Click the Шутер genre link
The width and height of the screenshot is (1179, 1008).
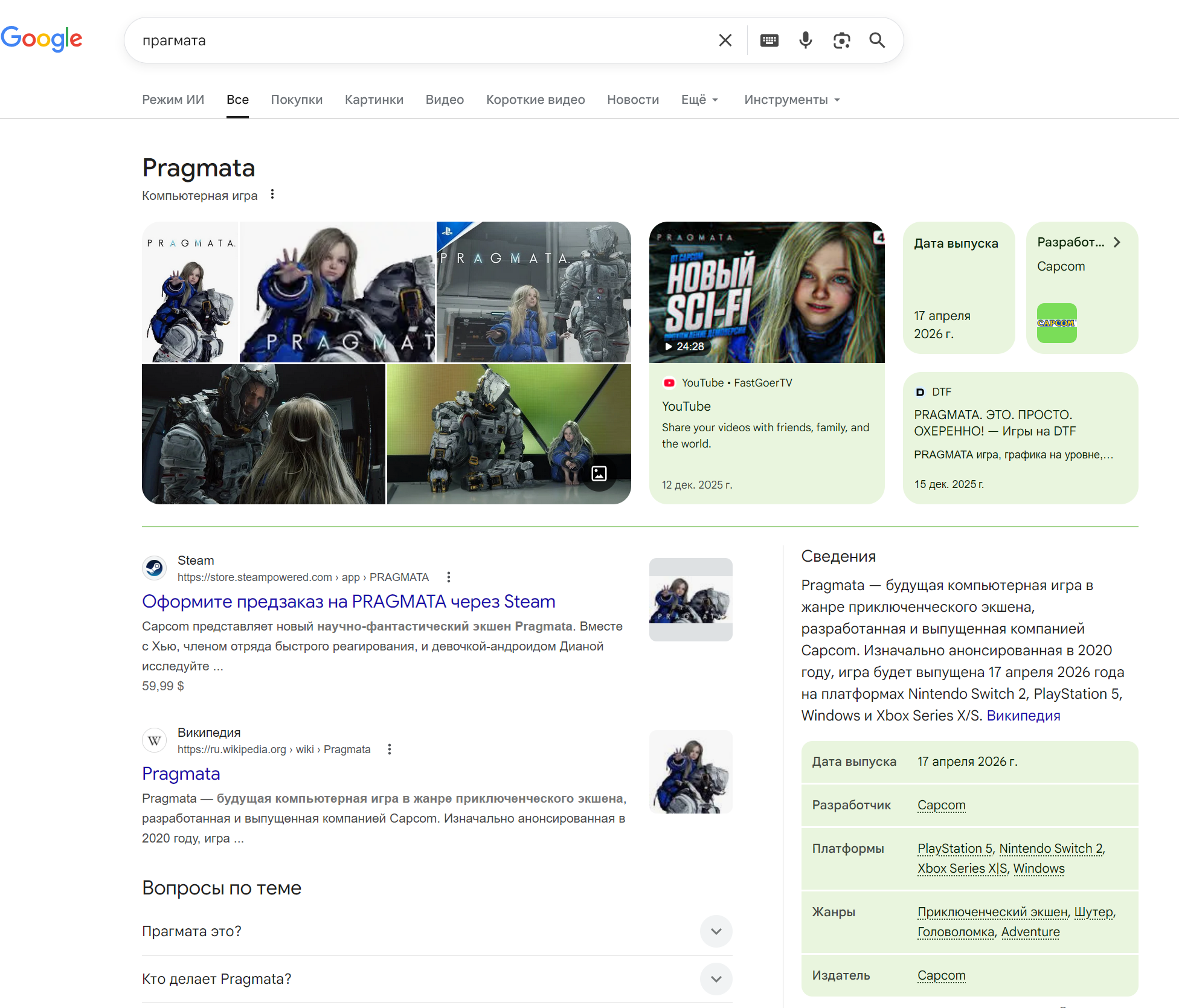point(1093,912)
